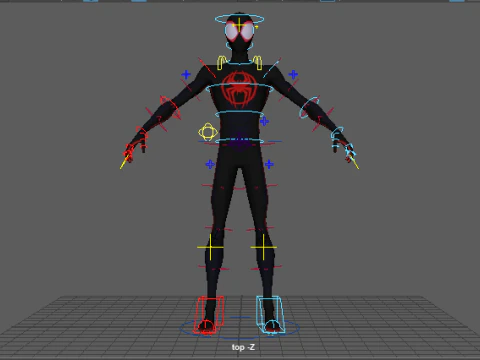Select the cyan halo ring control above head
This screenshot has width=480, height=360.
click(239, 19)
